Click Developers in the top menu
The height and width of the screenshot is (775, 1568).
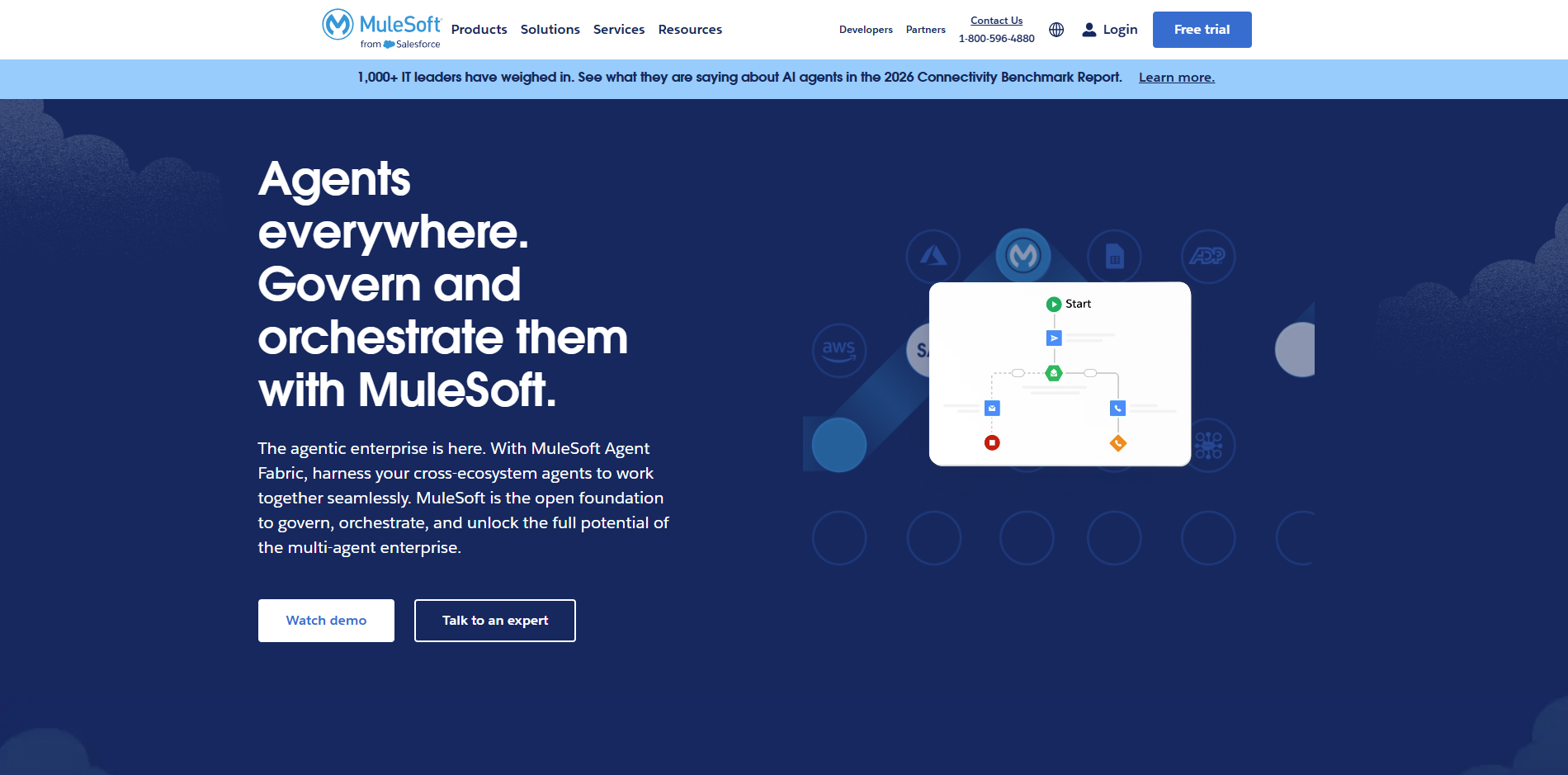pos(866,30)
